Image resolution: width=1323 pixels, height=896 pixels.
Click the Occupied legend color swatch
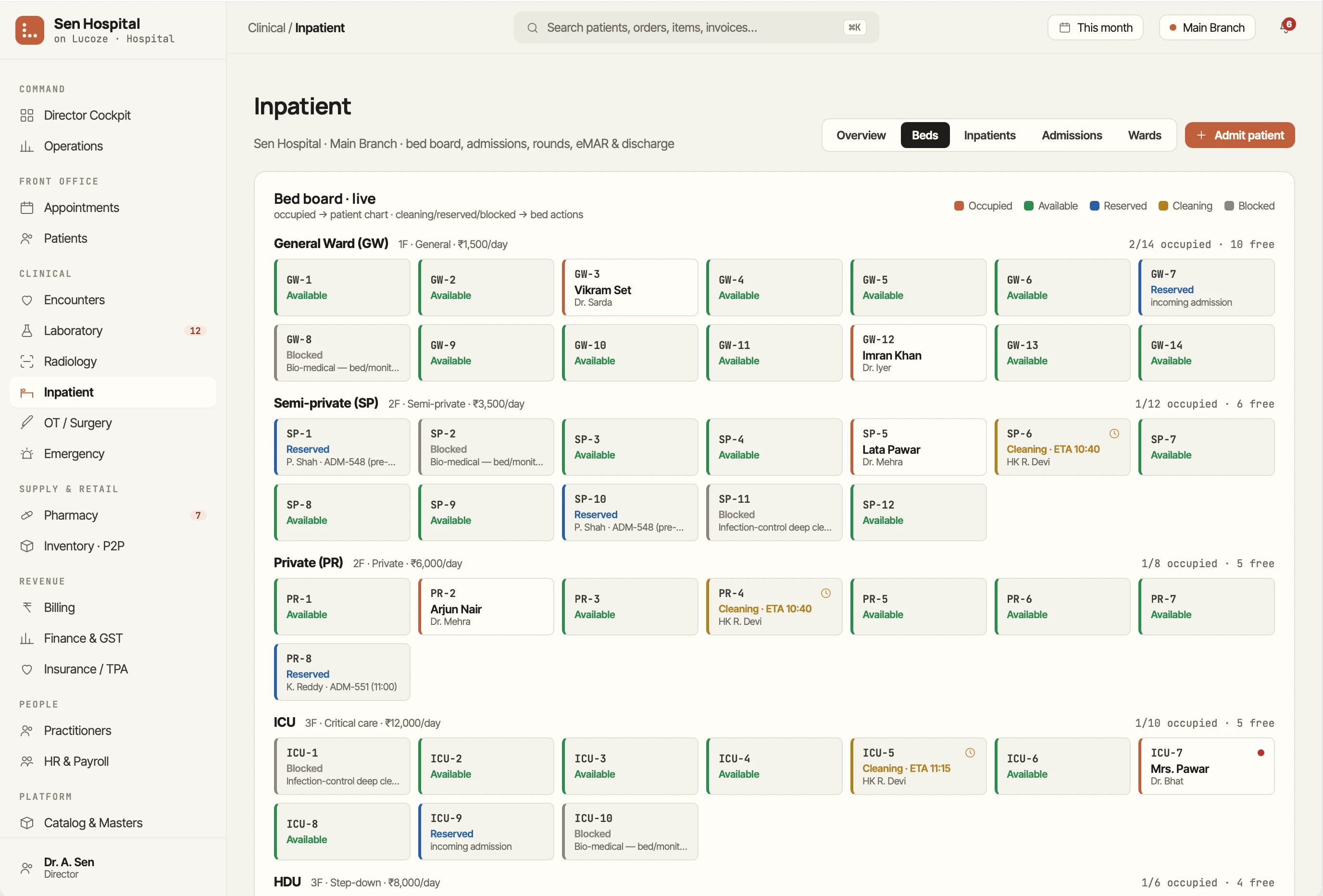[959, 206]
